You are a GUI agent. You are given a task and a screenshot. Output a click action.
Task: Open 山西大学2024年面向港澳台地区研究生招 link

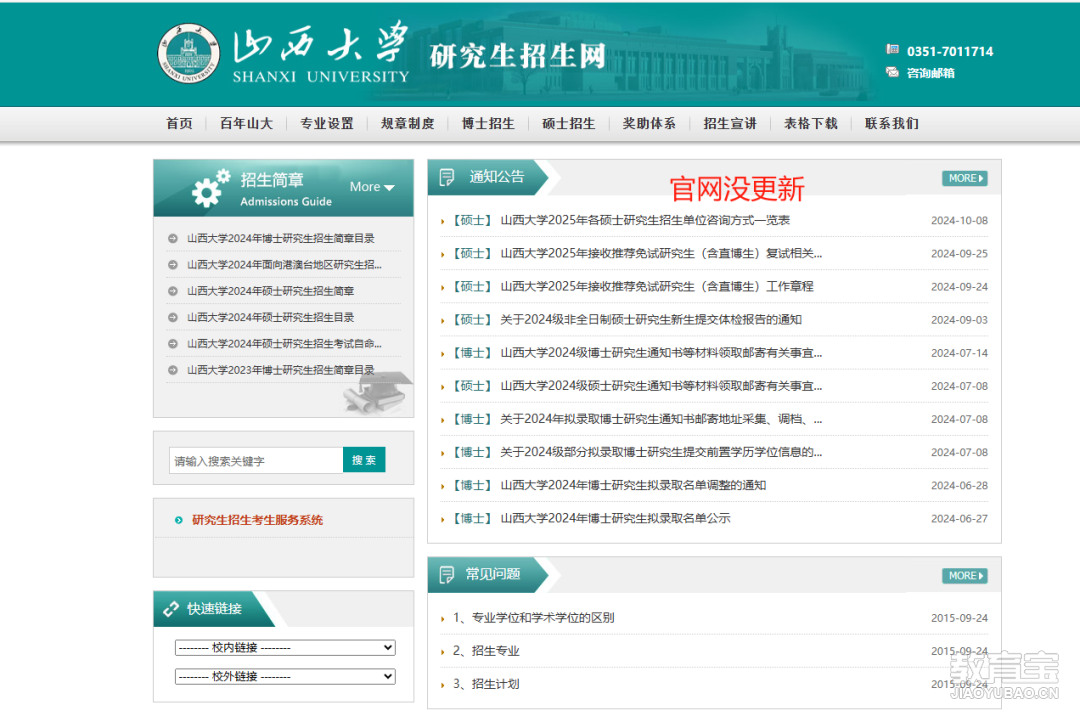tap(284, 265)
